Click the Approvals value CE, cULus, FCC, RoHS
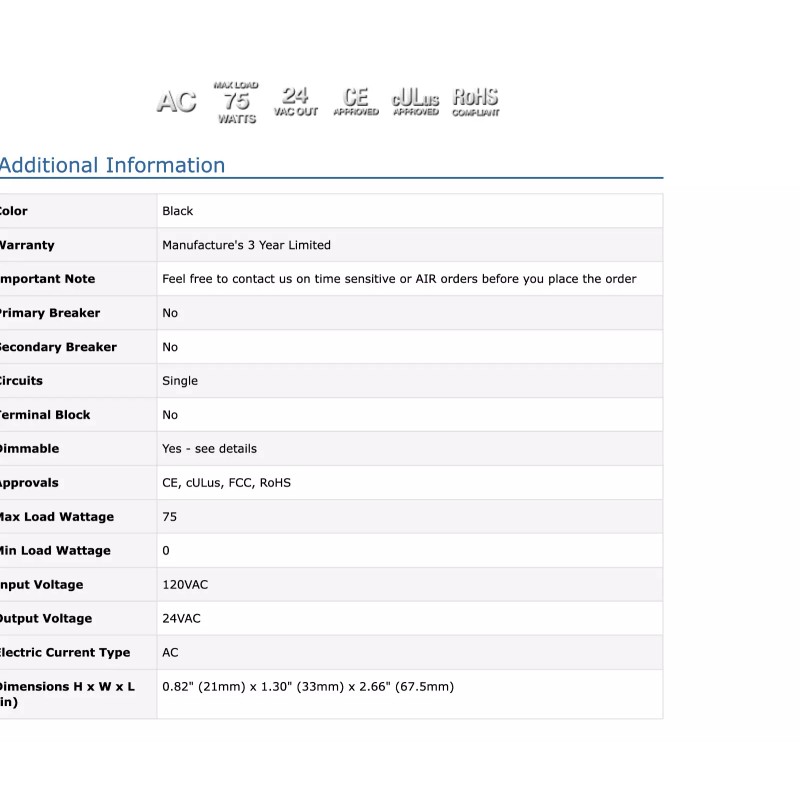This screenshot has width=800, height=800. [x=226, y=483]
